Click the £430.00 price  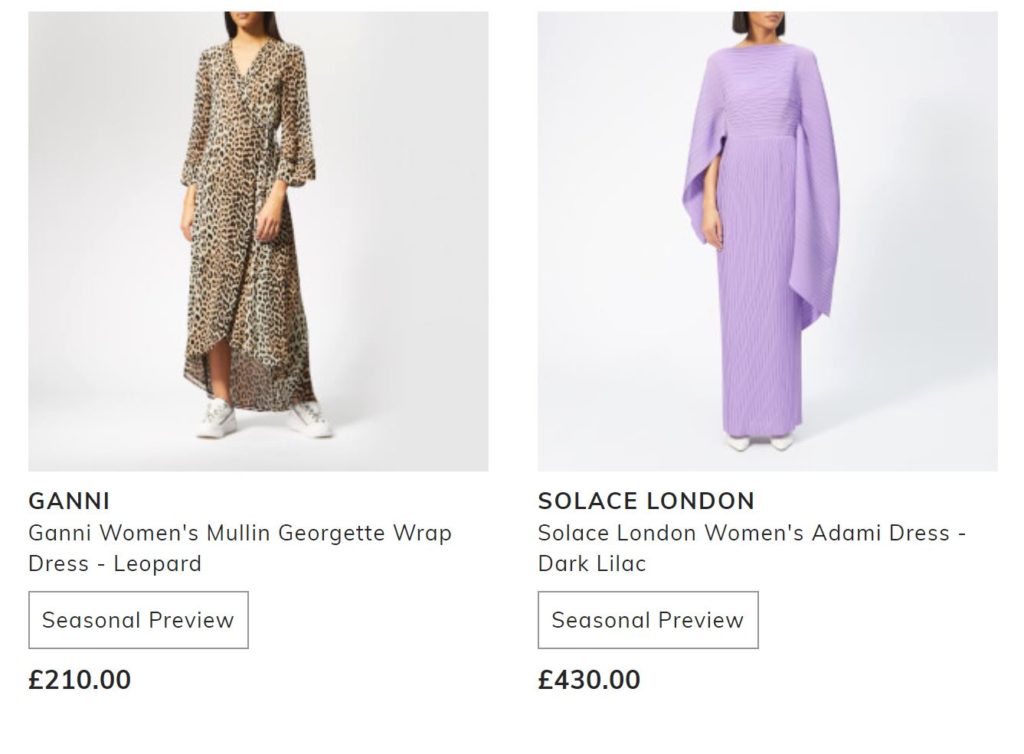[589, 680]
